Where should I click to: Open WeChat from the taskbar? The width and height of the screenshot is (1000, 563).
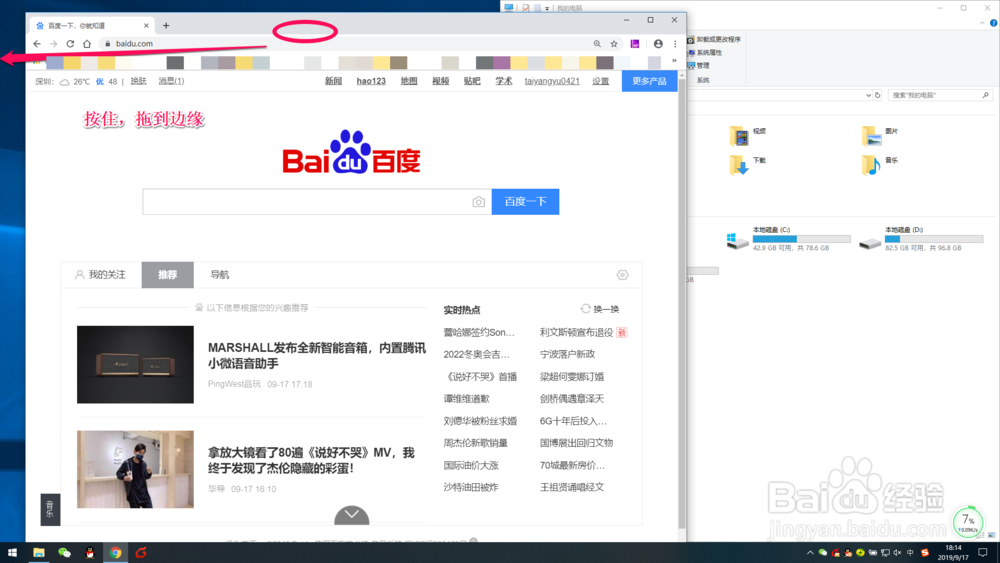[x=64, y=552]
